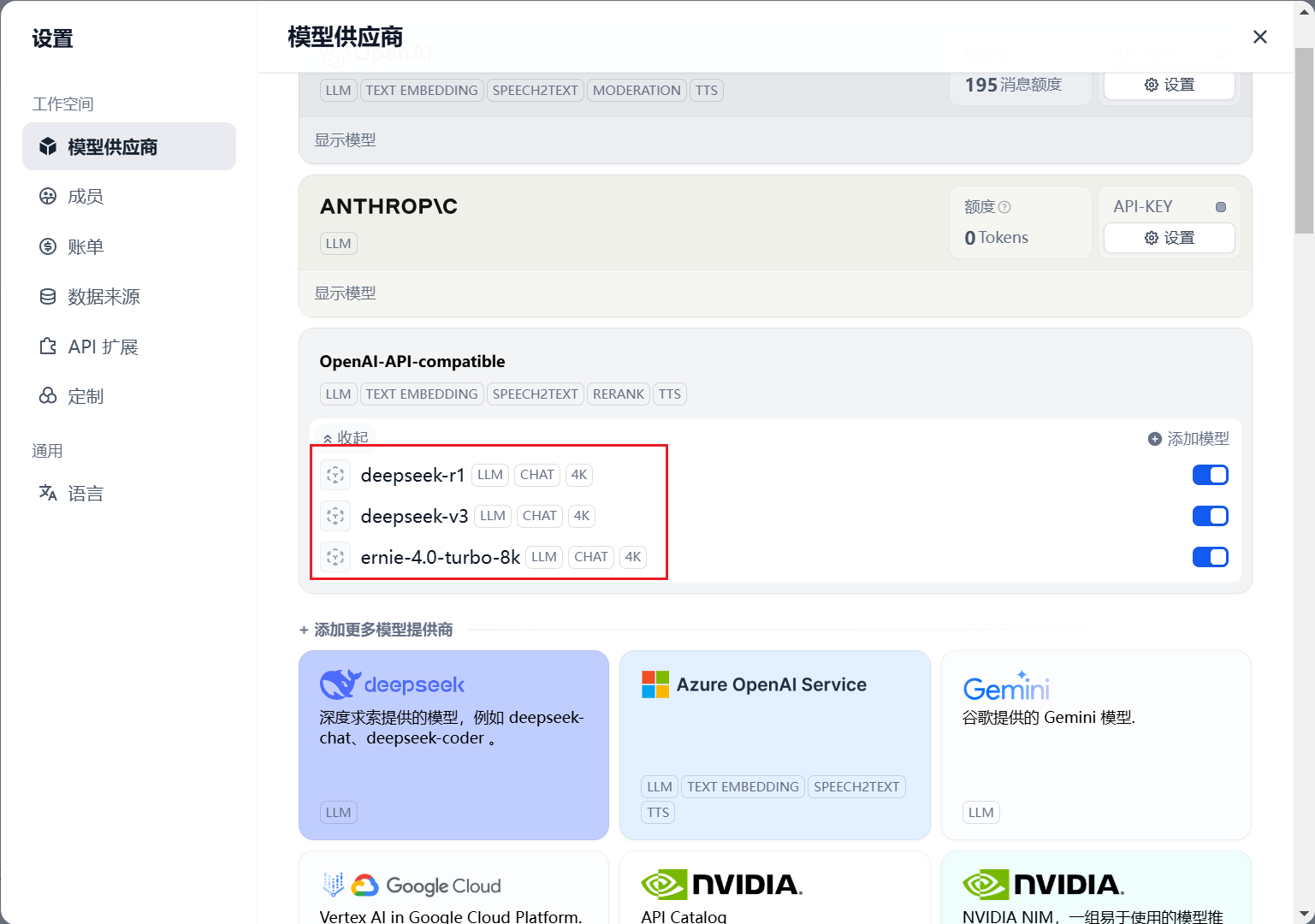Screen dimensions: 1315x924
Task: Click the database icon for 数据来源
Action: 48,296
